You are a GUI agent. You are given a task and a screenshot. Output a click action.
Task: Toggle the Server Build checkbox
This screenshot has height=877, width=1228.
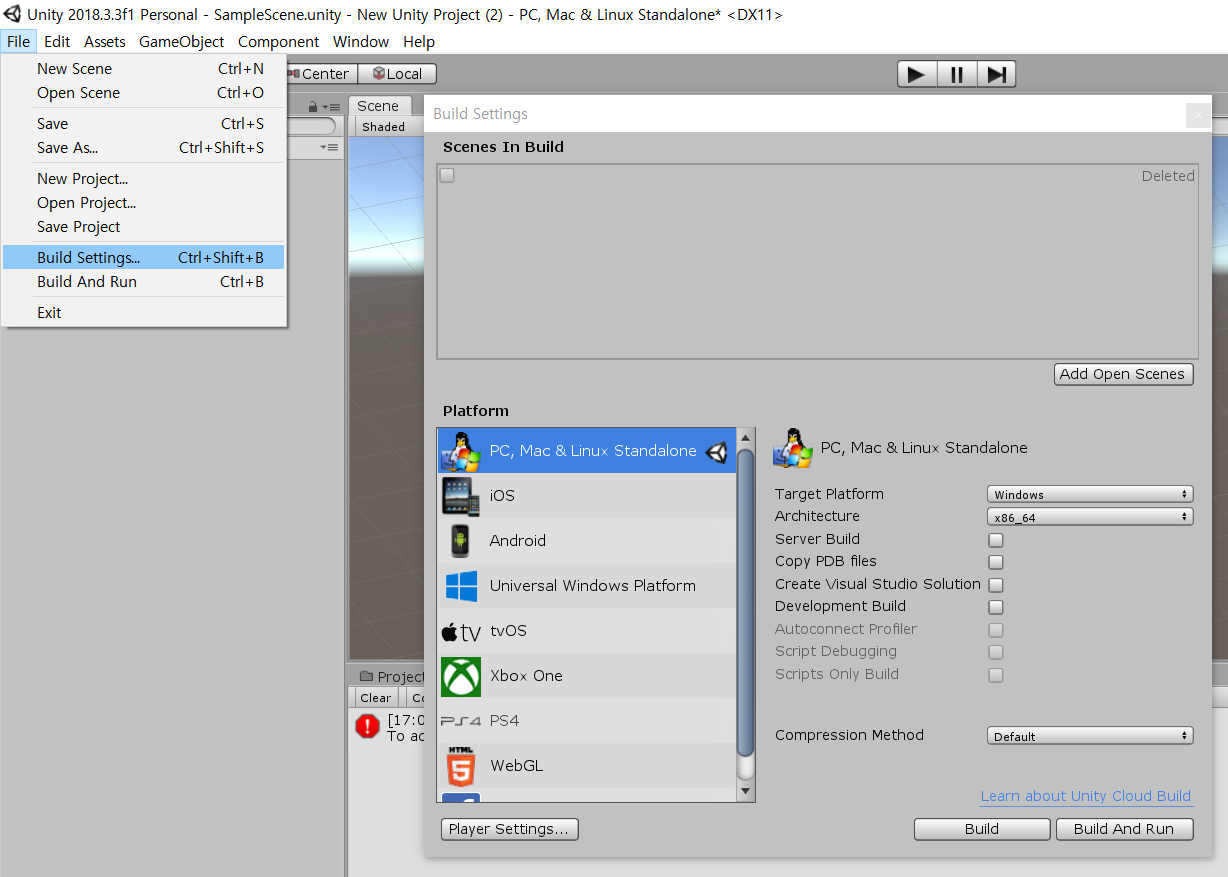(996, 540)
